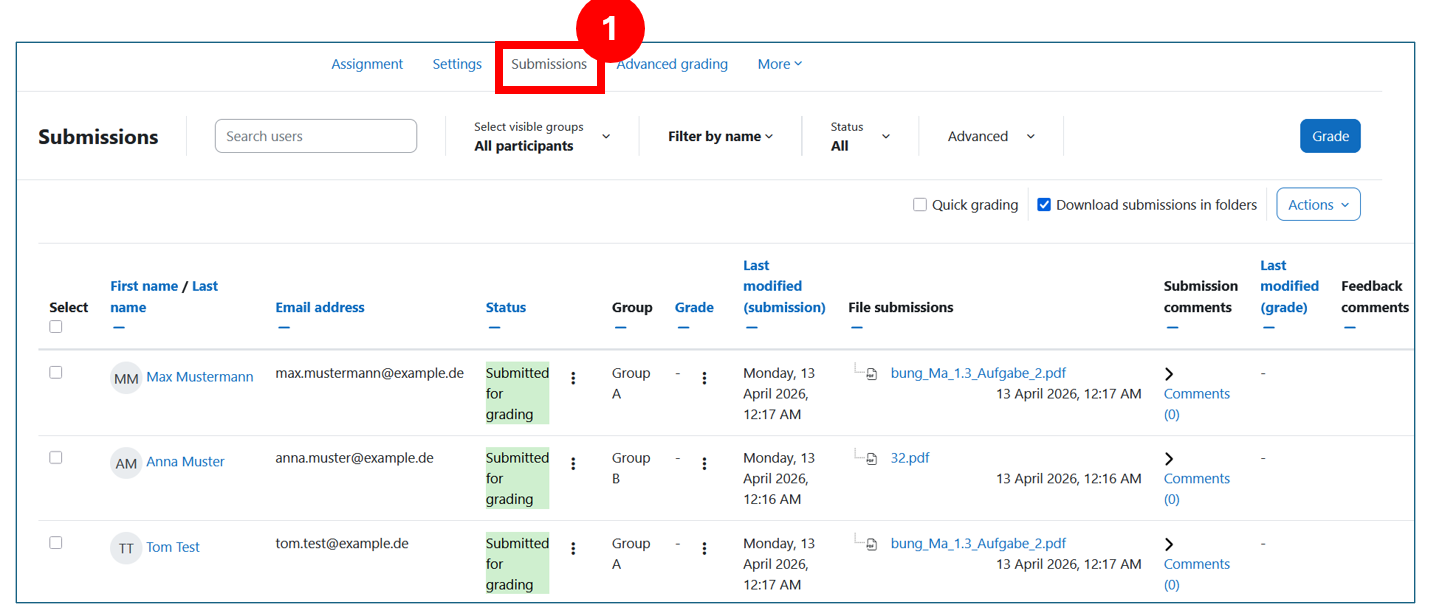Screen dimensions: 1431x615
Task: Switch to the Assignment tab
Action: pos(367,64)
